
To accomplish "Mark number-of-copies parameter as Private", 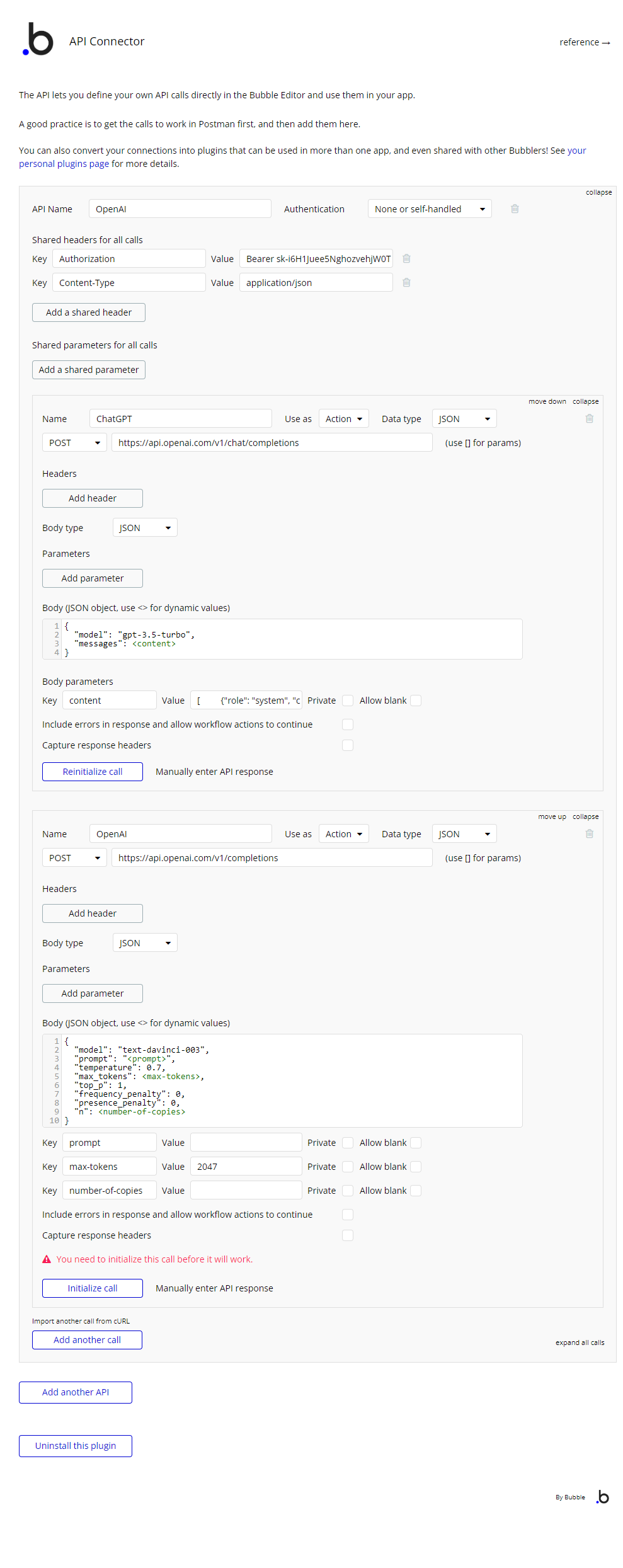I will 348,1191.
